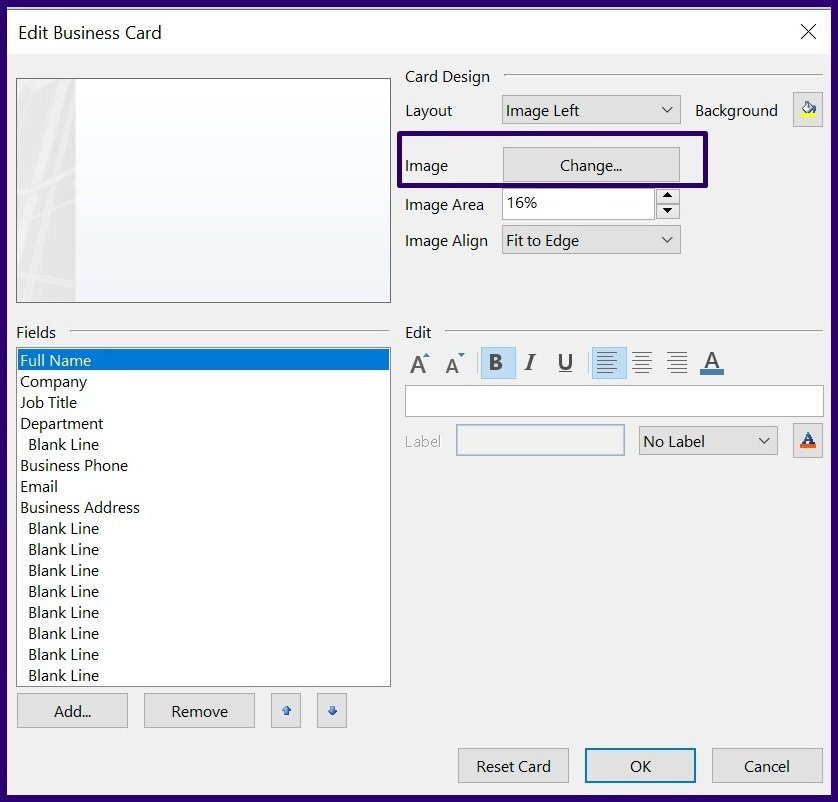The height and width of the screenshot is (802, 838).
Task: Toggle Bold formatting
Action: click(x=498, y=363)
